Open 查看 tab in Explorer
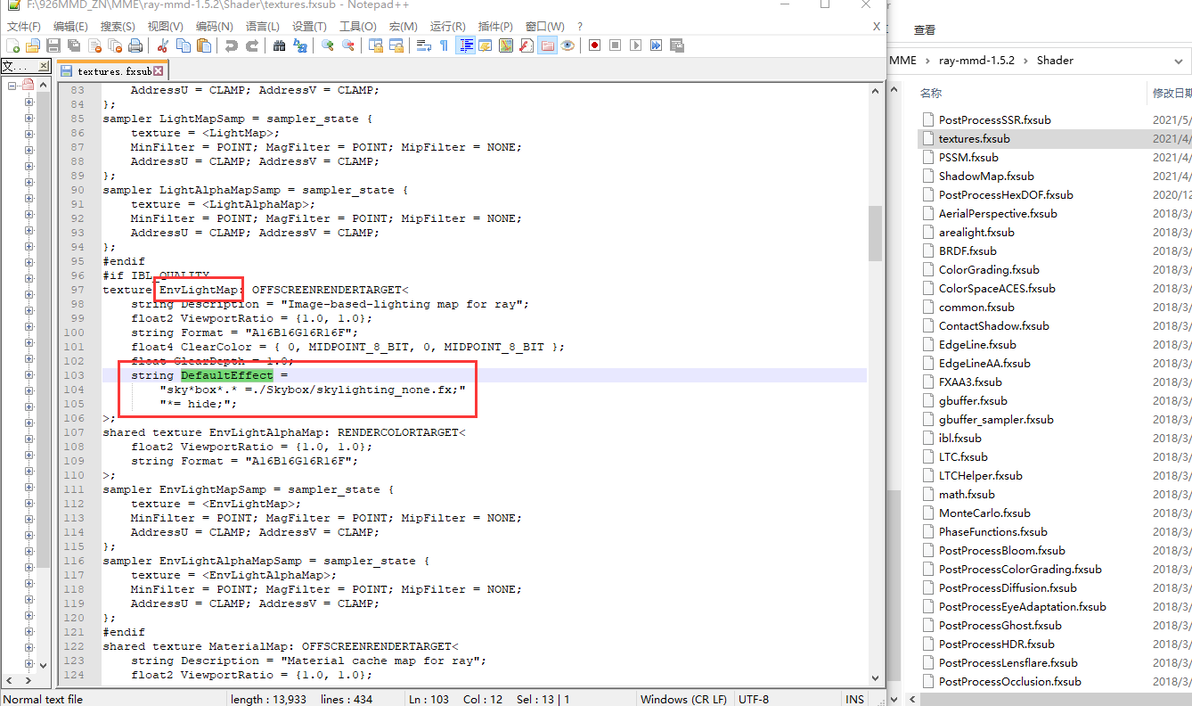This screenshot has width=1192, height=706. [924, 30]
